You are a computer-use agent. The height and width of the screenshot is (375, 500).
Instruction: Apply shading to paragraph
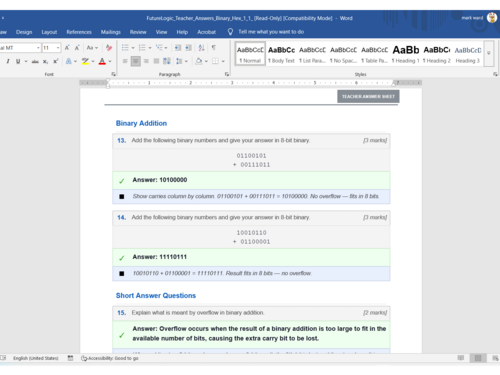tap(199, 61)
